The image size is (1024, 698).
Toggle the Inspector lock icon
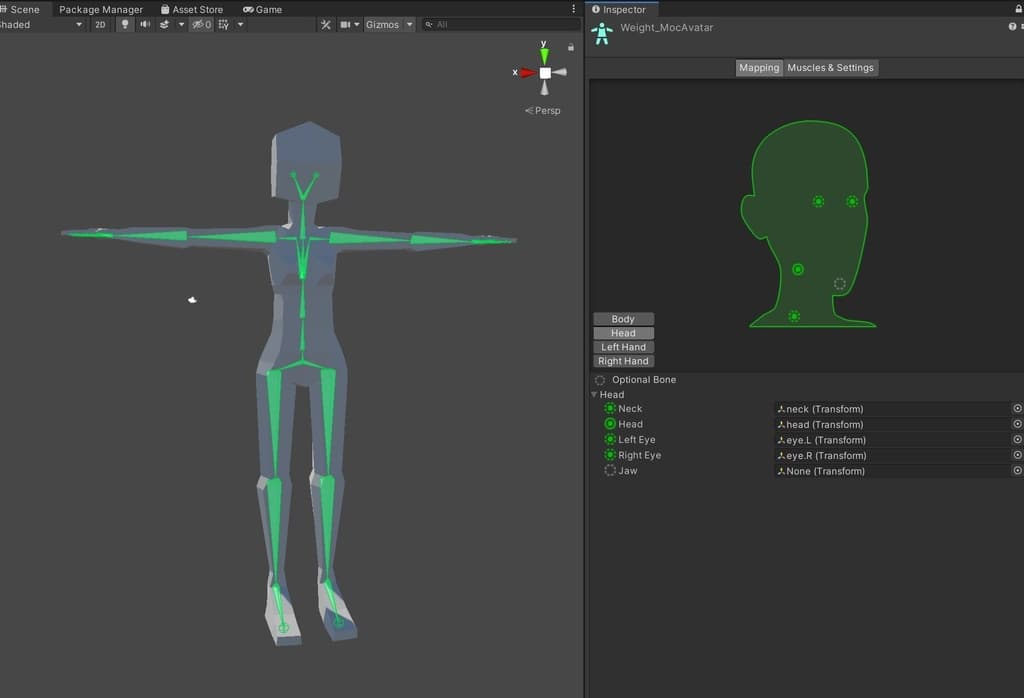click(1017, 9)
